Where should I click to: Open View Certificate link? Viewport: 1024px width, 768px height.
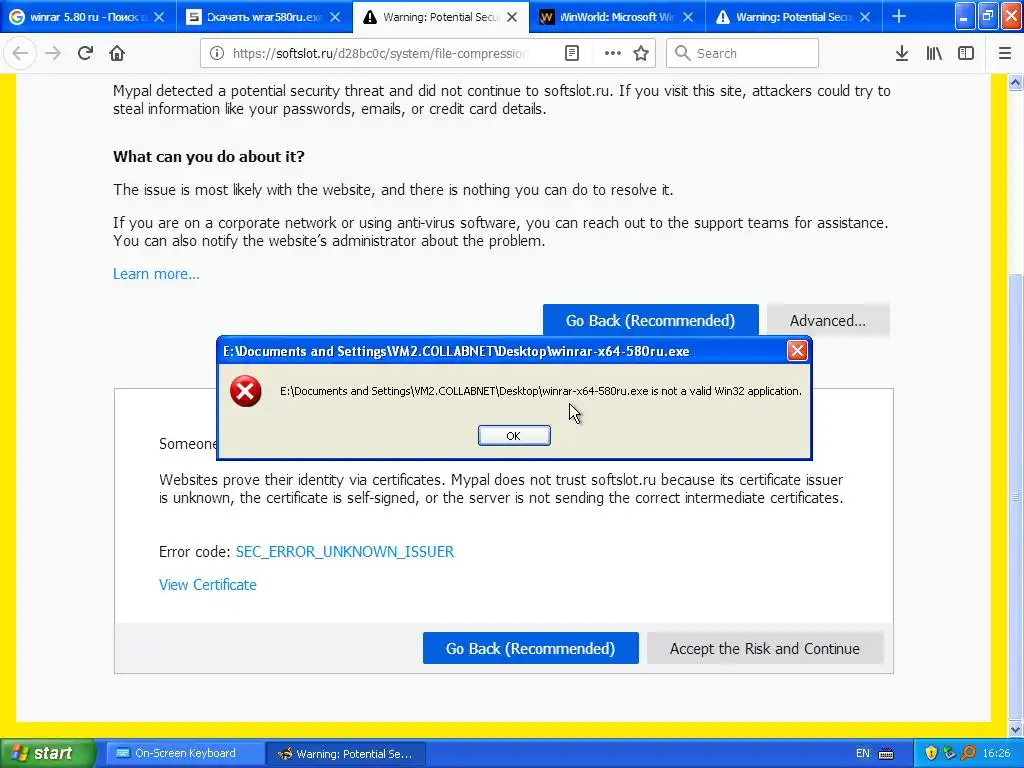tap(208, 585)
